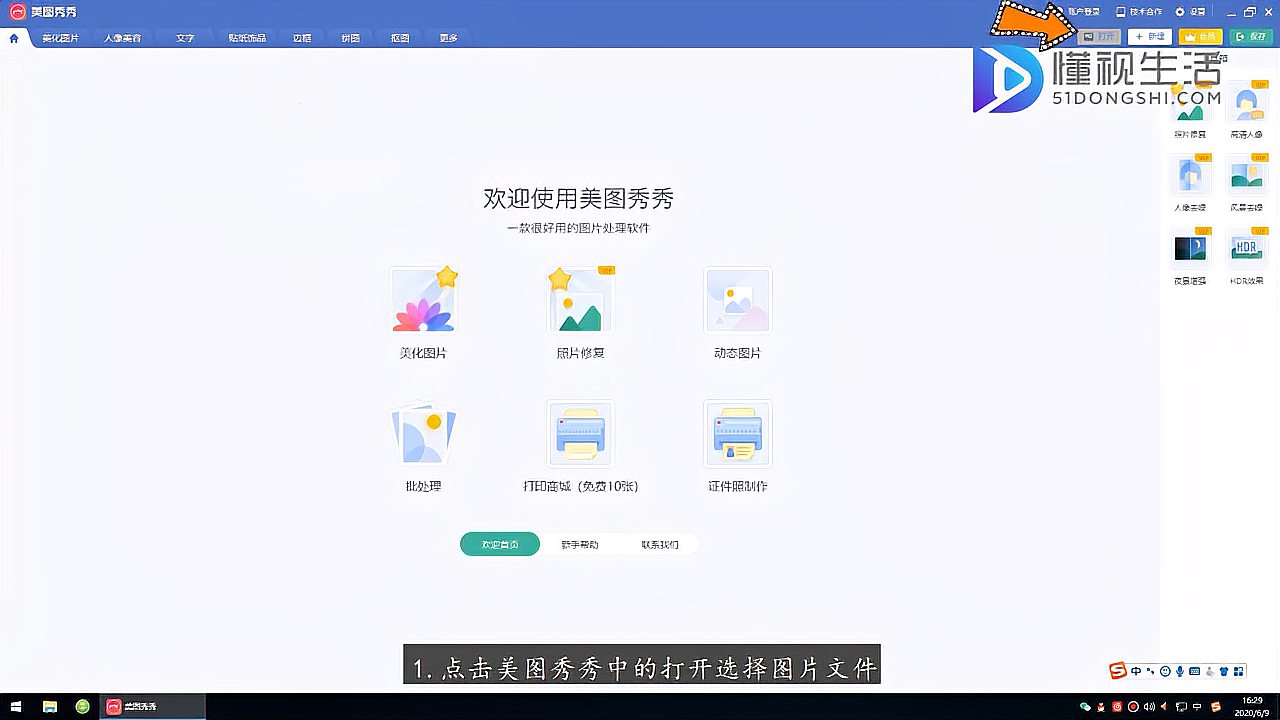Toggle Sogou punctuation mode on floating bar
The image size is (1280, 720).
pos(1150,671)
